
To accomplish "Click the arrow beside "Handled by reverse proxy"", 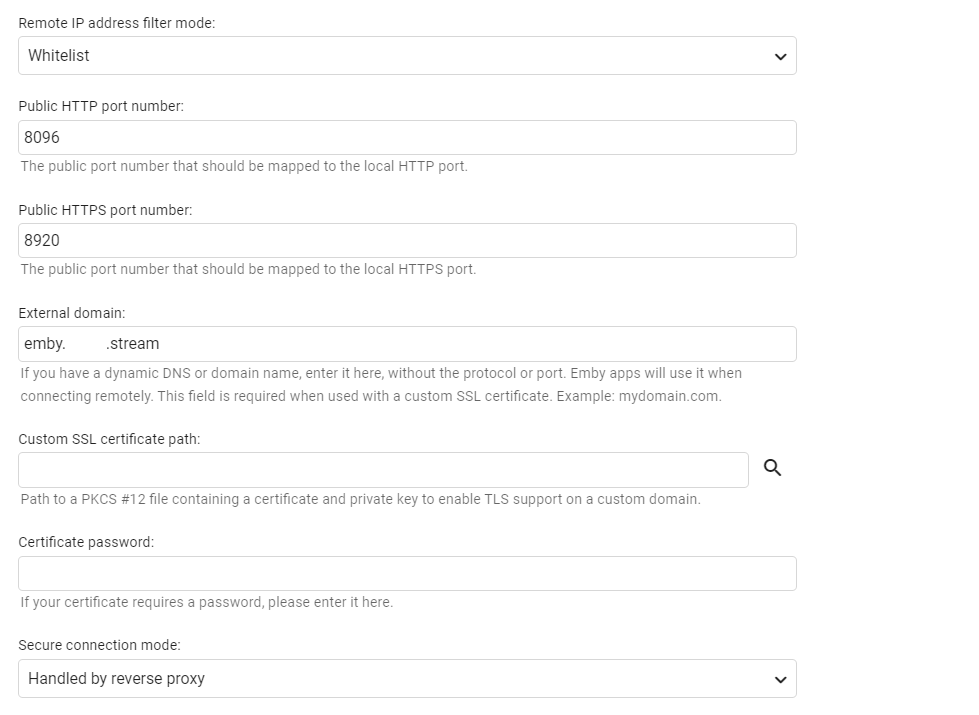I will point(780,680).
